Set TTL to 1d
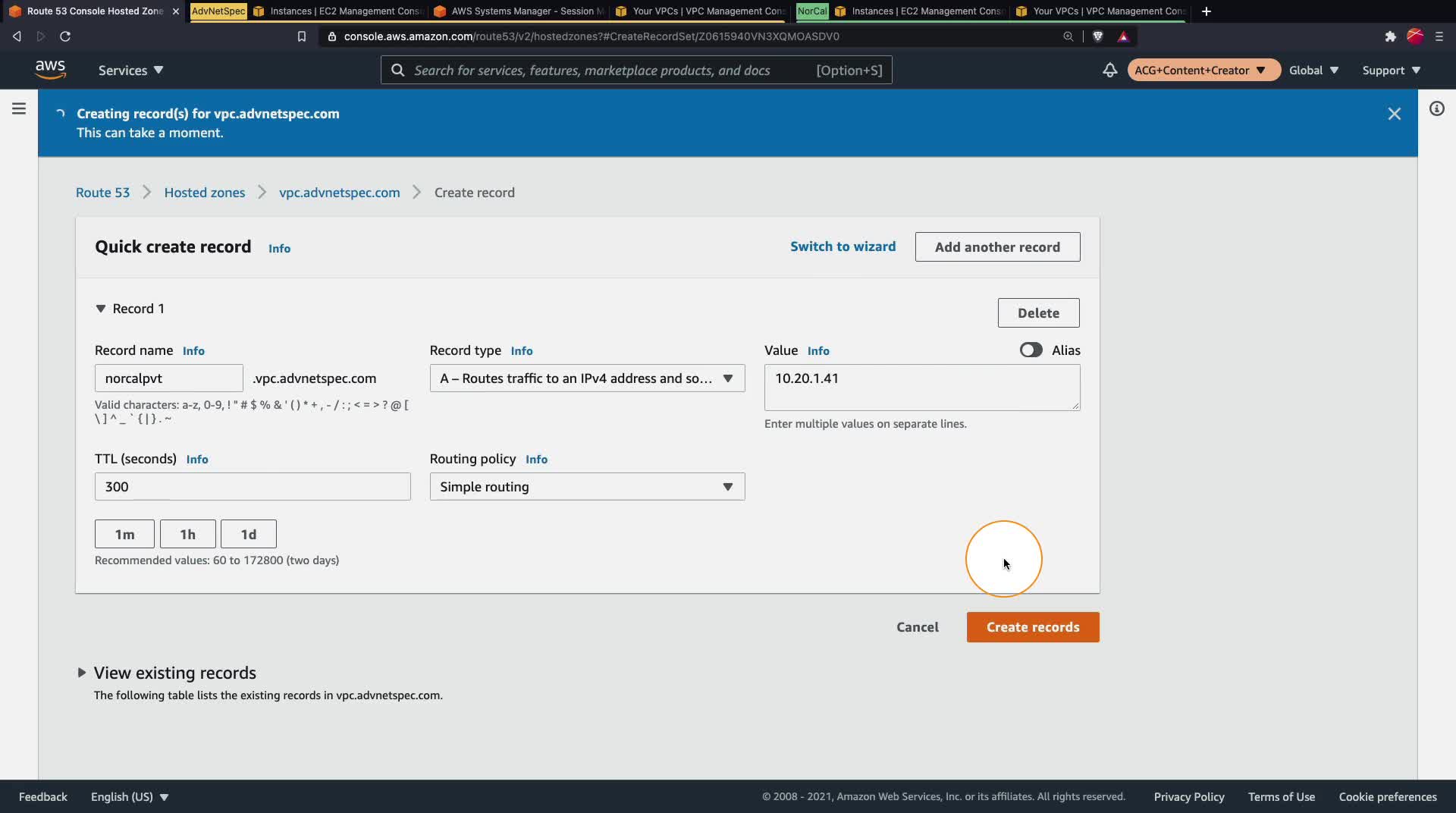 tap(248, 534)
